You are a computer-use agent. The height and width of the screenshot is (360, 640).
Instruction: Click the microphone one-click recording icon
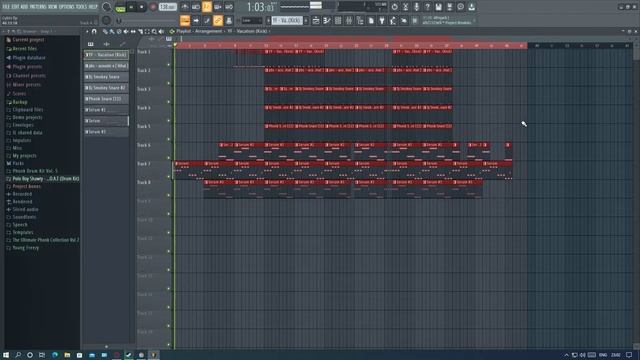[416, 7]
